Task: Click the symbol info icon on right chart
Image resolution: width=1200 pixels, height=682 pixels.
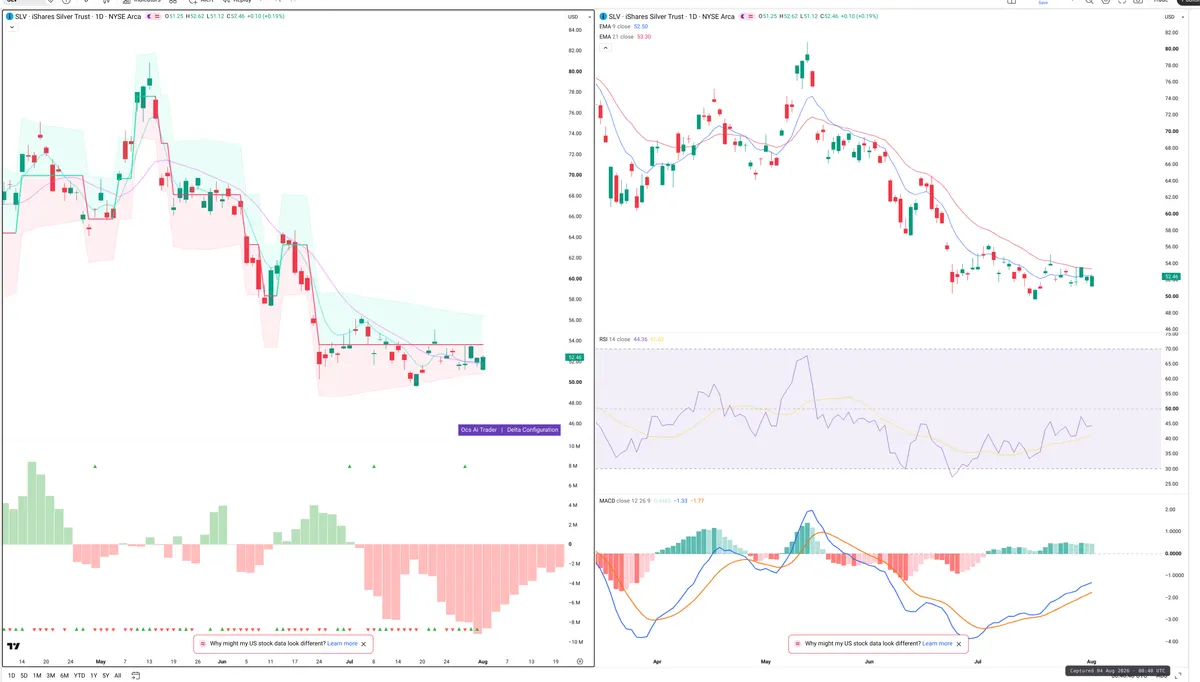Action: 602,17
